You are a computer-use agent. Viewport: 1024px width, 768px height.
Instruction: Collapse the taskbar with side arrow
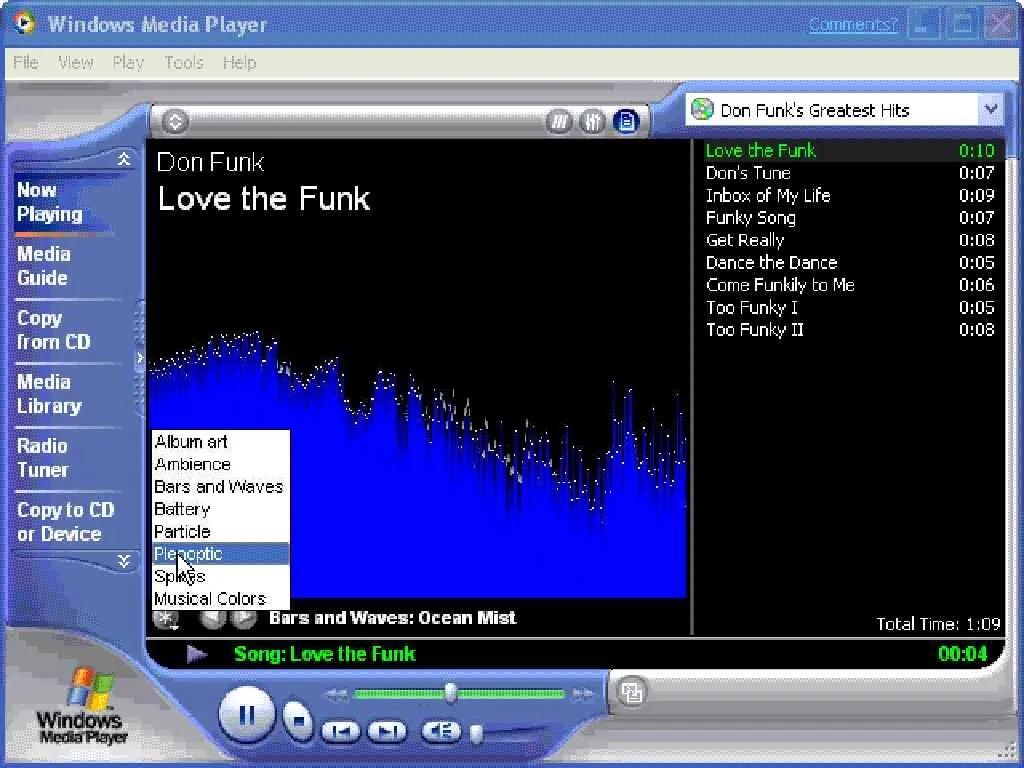[139, 358]
